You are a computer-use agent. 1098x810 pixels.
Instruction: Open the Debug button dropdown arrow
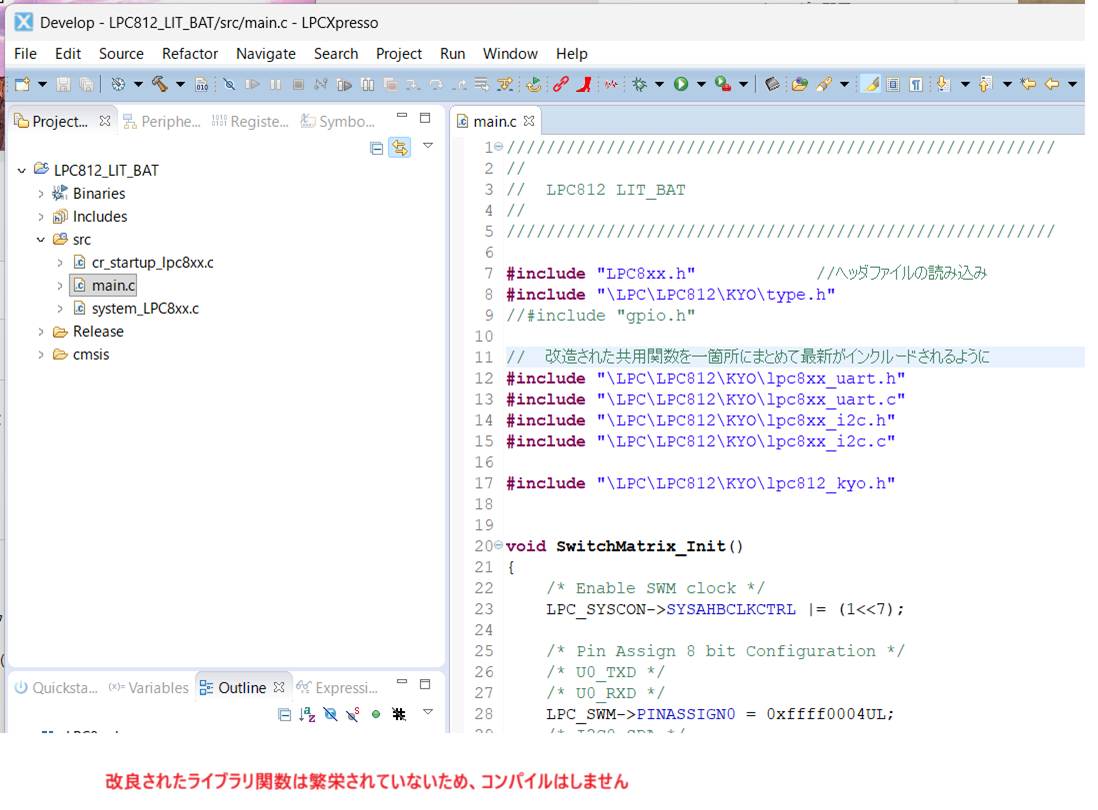(x=659, y=85)
